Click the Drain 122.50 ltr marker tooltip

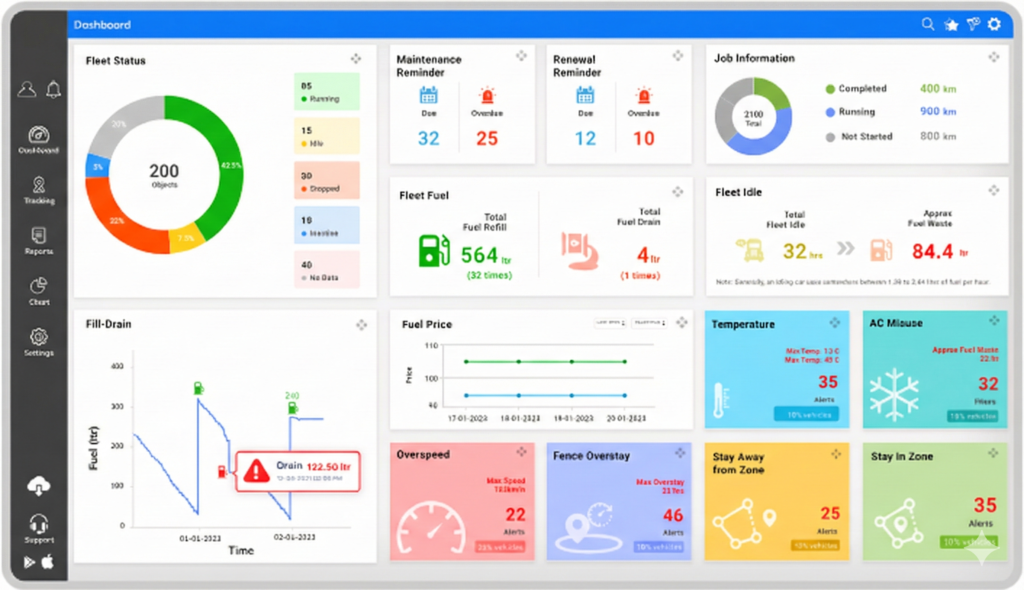297,470
